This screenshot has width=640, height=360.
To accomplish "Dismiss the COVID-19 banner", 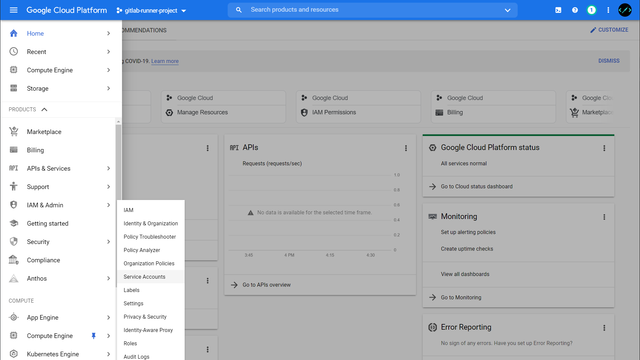I will coord(609,61).
